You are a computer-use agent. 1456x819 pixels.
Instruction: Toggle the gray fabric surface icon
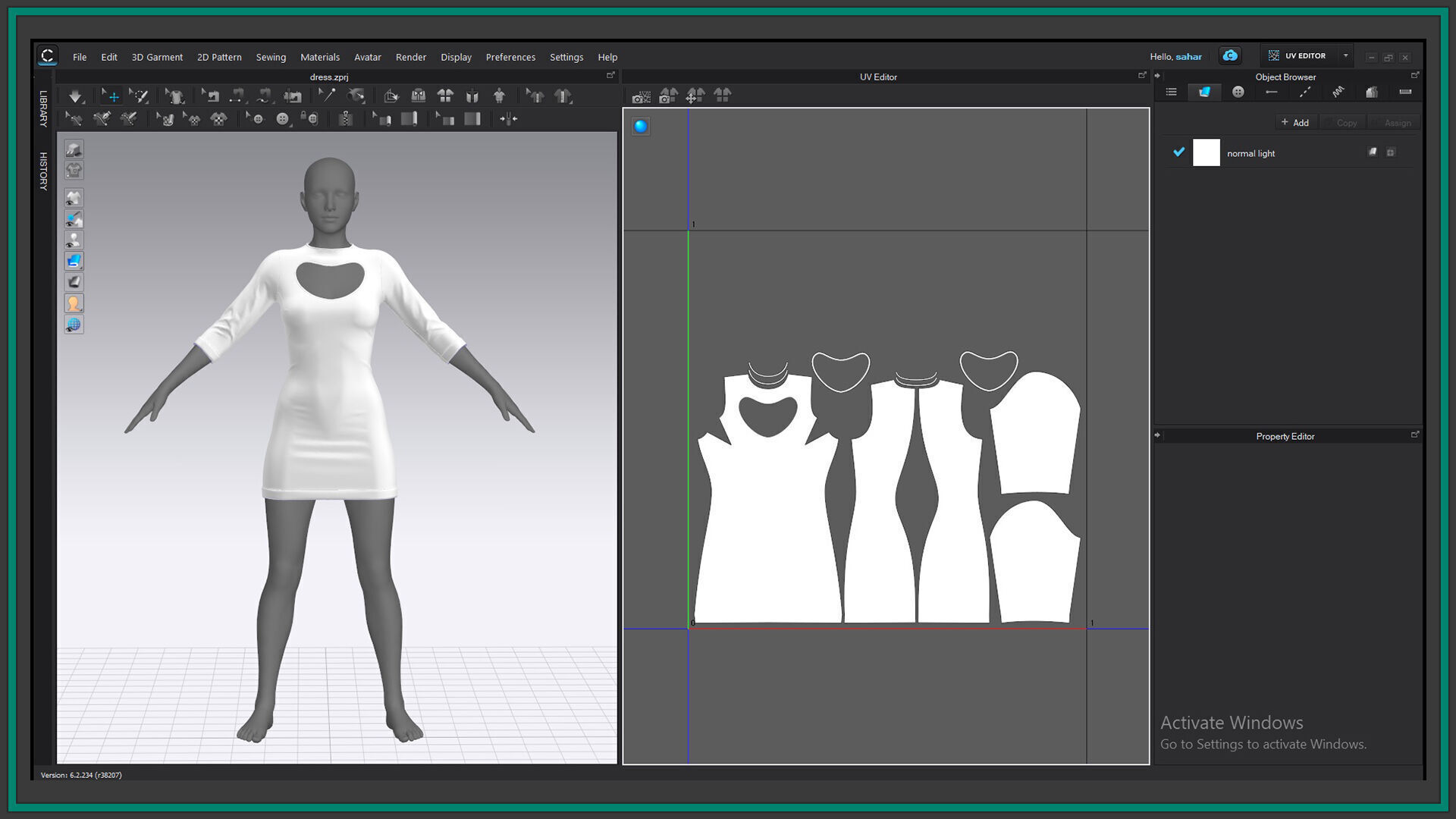(x=74, y=283)
